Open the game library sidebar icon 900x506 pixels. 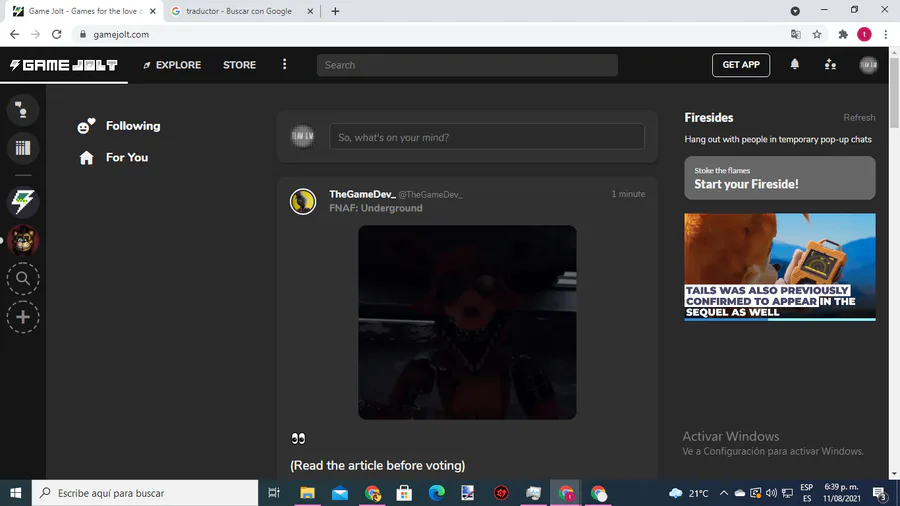23,148
